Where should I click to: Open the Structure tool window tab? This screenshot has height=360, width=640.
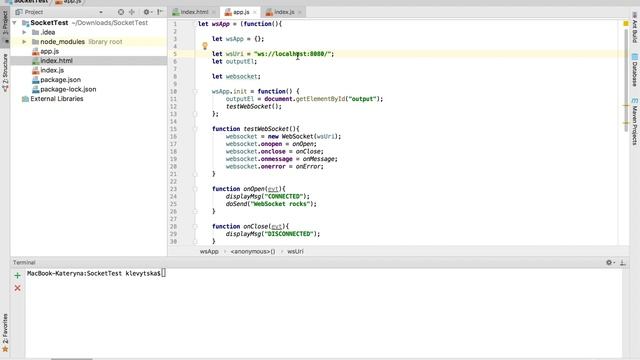point(5,73)
